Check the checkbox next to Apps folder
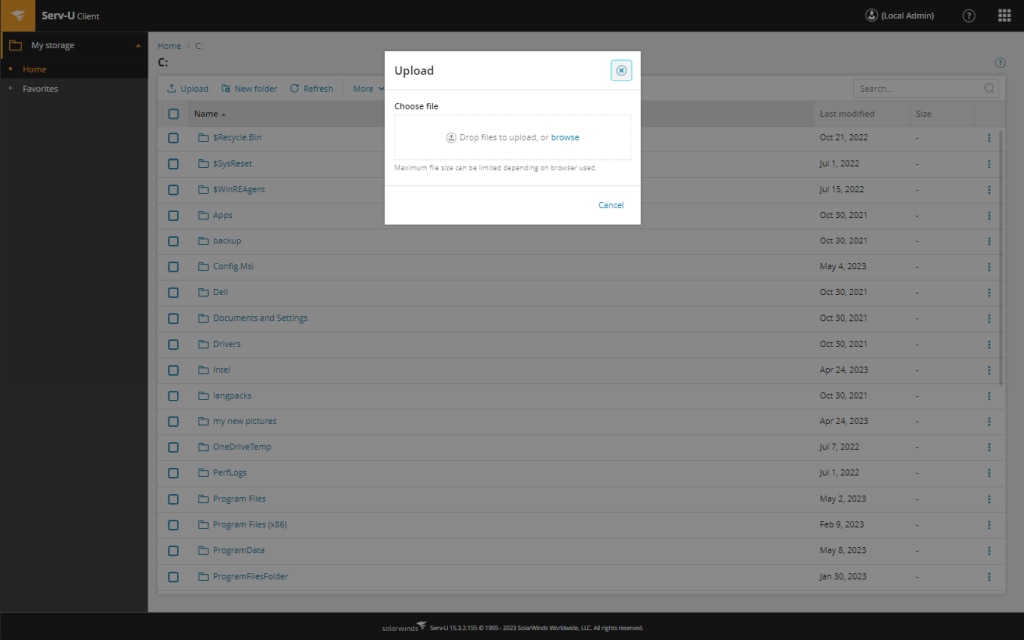The height and width of the screenshot is (640, 1024). (x=173, y=215)
